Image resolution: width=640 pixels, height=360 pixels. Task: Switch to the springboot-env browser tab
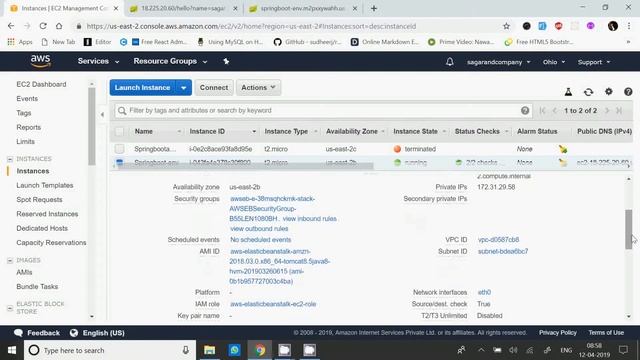[x=302, y=8]
